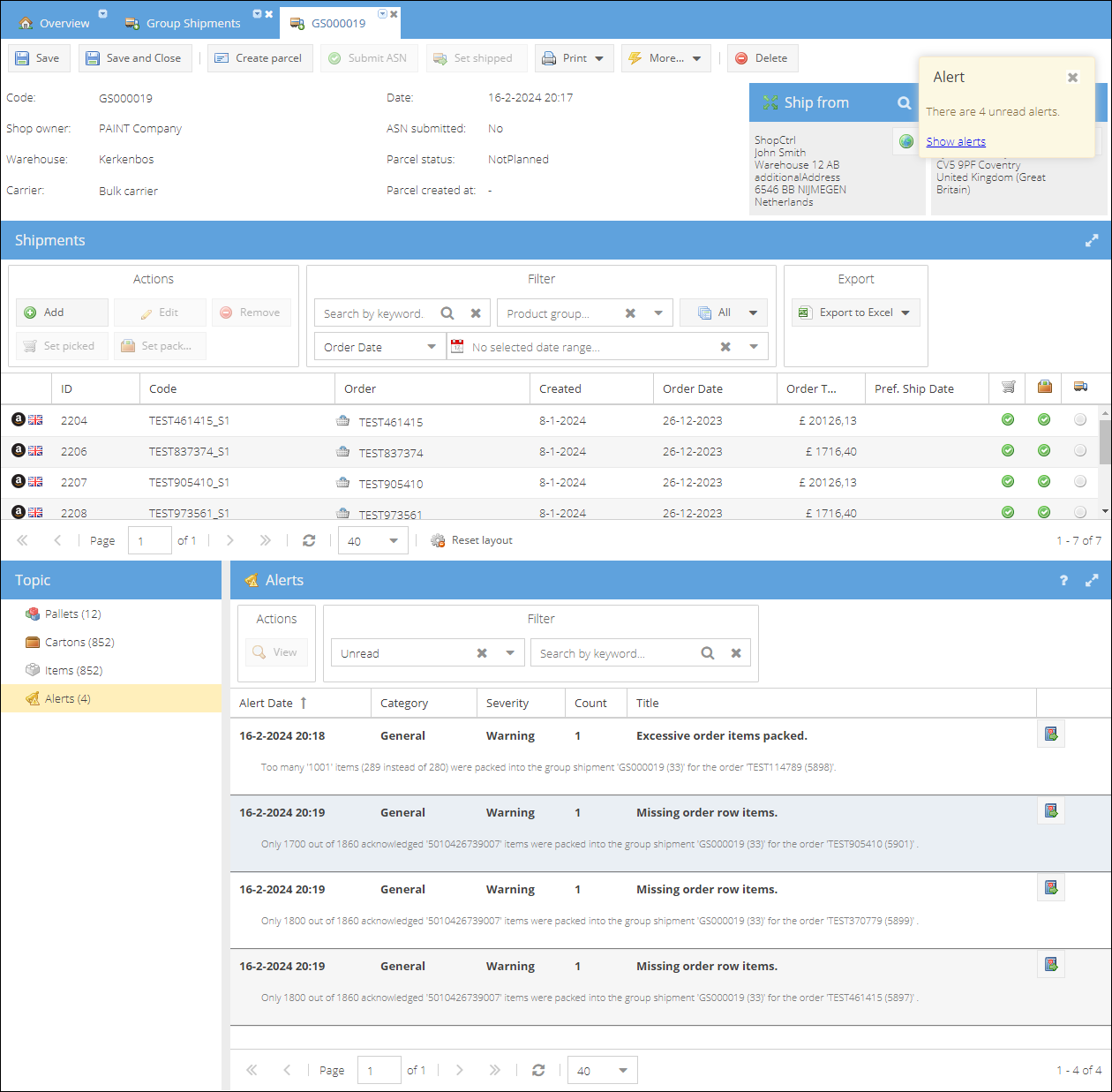The height and width of the screenshot is (1092, 1112).
Task: Select Pallets (12) topic
Action: tap(111, 614)
